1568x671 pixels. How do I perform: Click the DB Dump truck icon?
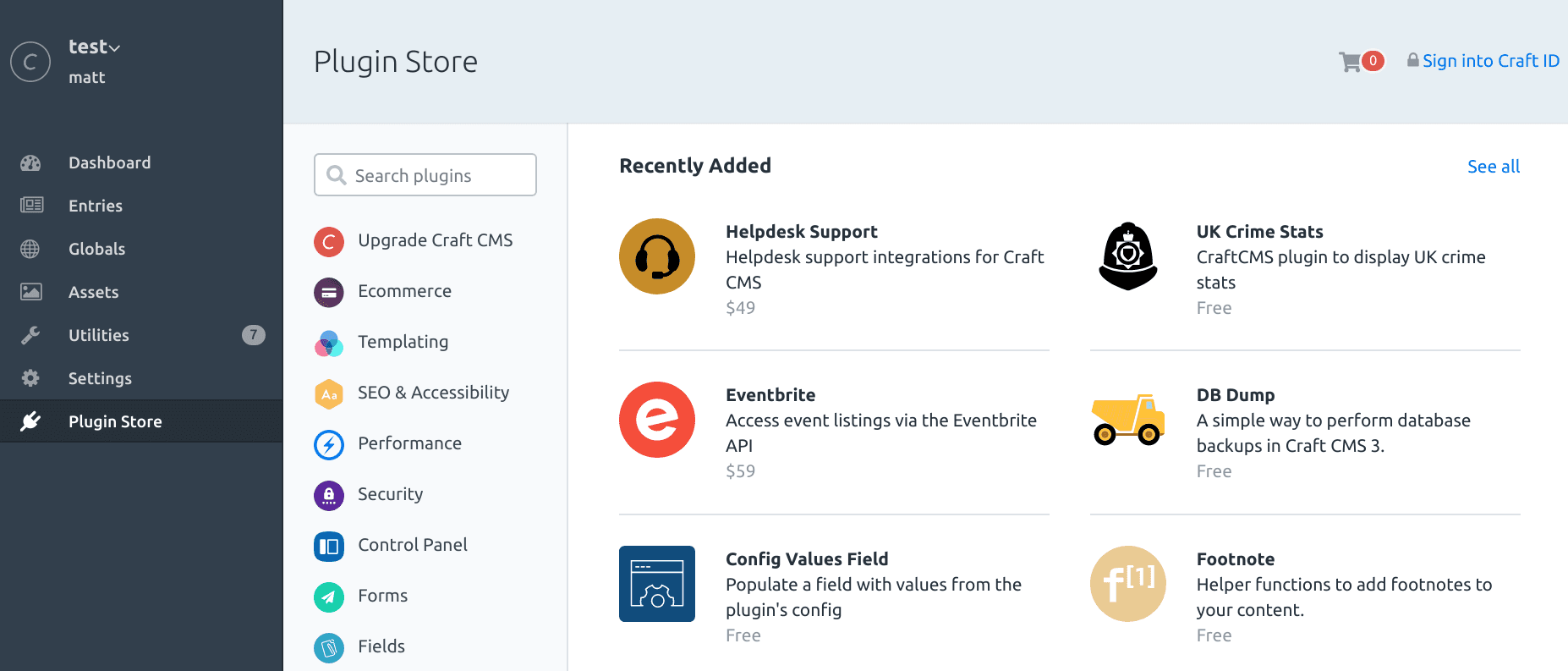pos(1128,420)
